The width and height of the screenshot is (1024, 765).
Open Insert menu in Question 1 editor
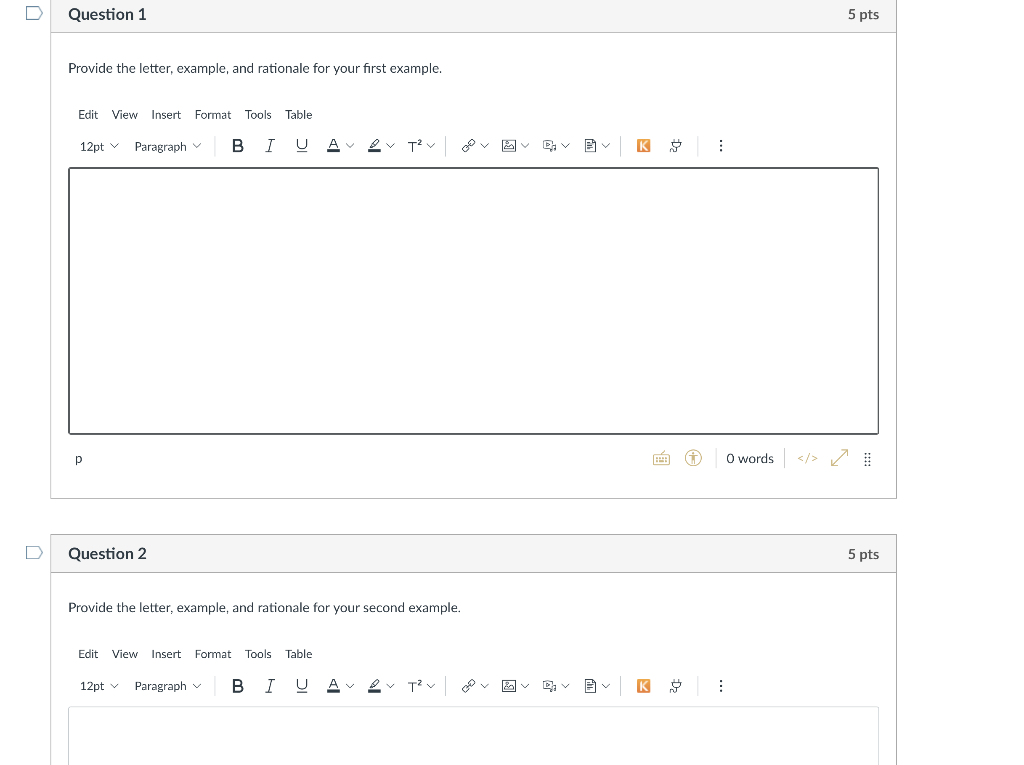click(x=166, y=114)
